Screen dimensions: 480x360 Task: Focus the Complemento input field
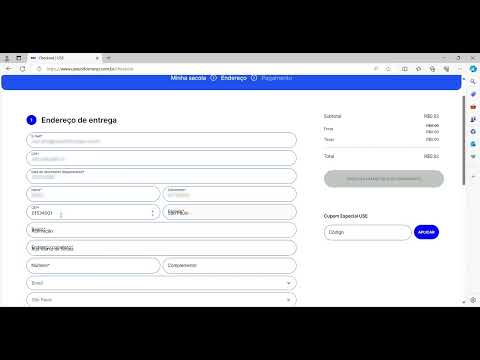click(x=229, y=266)
